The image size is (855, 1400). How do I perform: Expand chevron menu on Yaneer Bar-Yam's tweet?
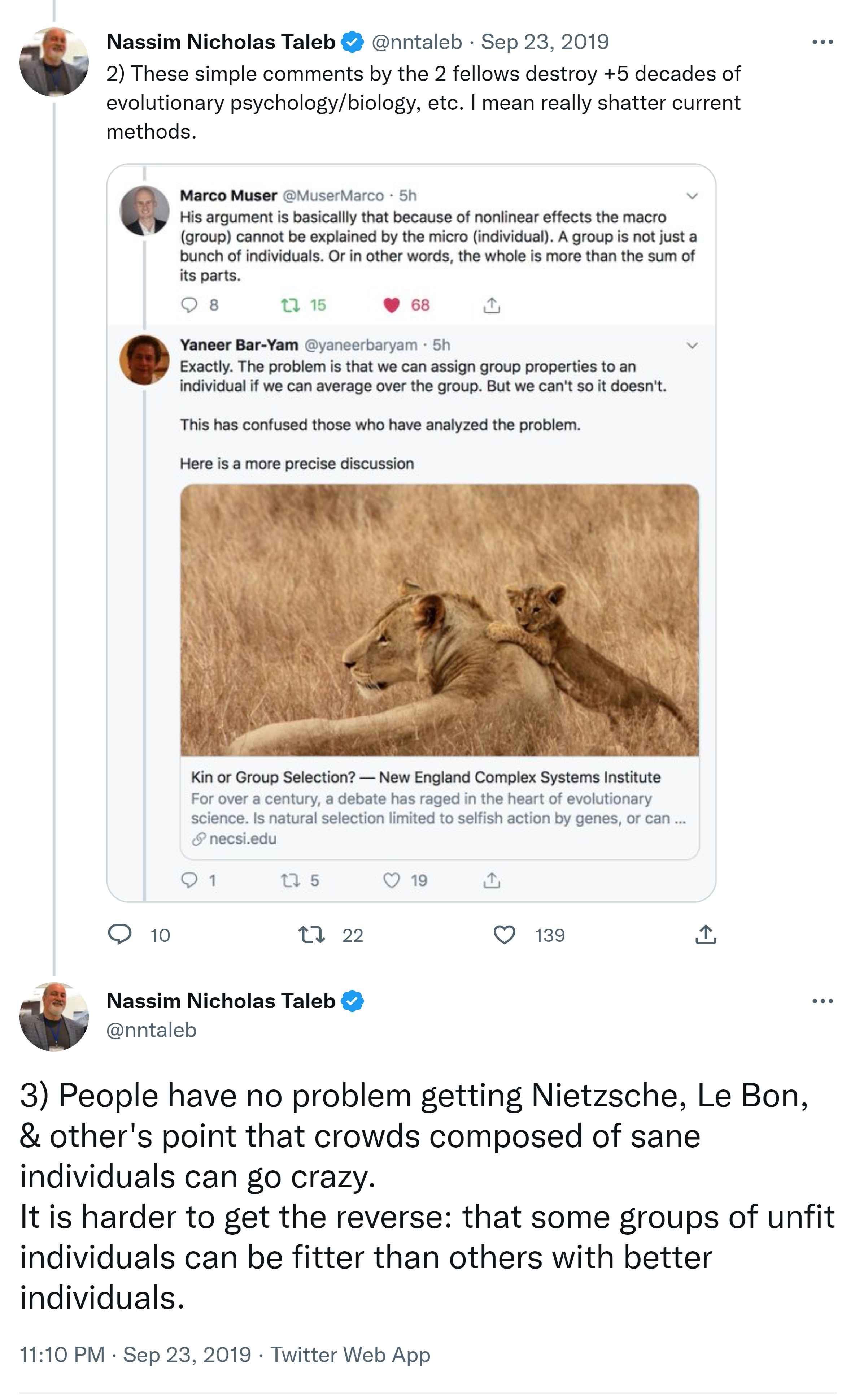point(692,346)
